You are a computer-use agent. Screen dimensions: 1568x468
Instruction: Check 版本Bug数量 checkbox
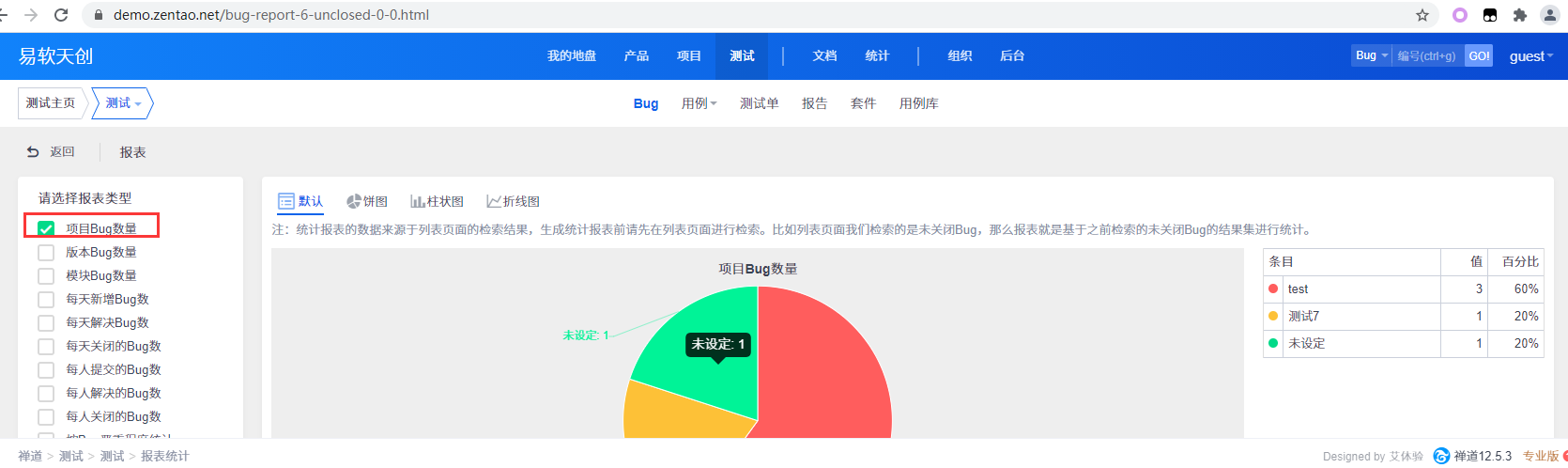(46, 252)
